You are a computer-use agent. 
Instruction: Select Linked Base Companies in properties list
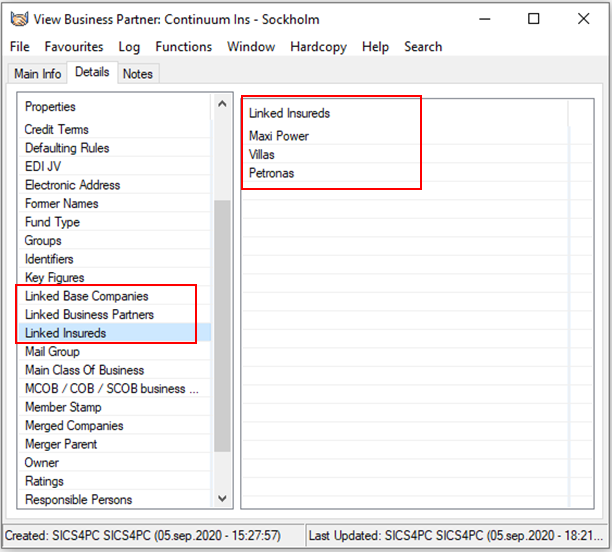click(x=86, y=296)
